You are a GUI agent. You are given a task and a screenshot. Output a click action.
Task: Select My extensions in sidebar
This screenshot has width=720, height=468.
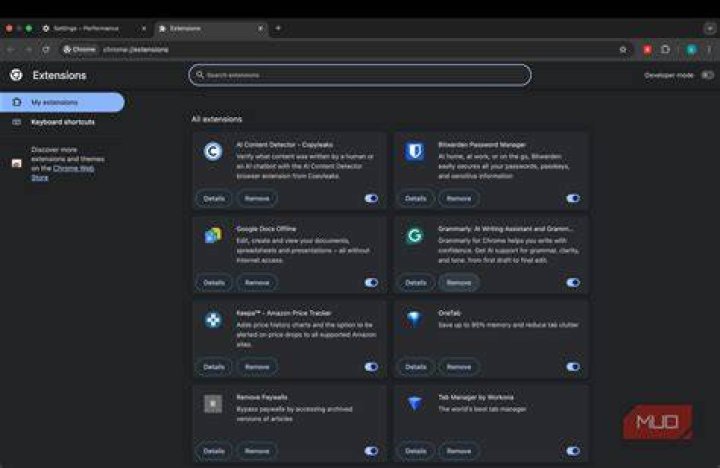click(62, 102)
